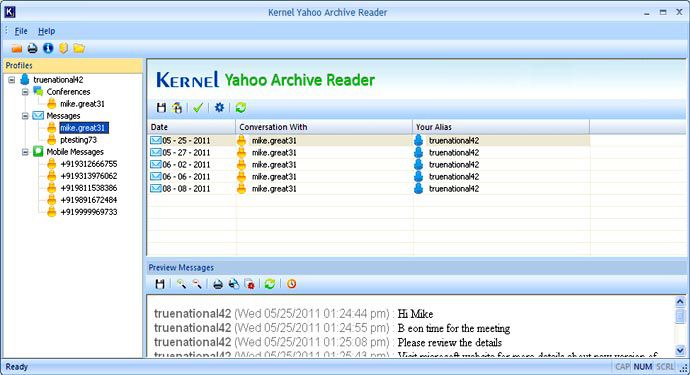690x375 pixels.
Task: Click the 'Ready' status bar text
Action: pyautogui.click(x=17, y=367)
